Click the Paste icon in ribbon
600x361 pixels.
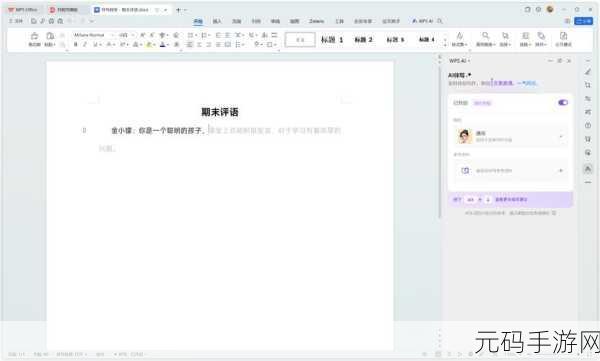pos(50,36)
